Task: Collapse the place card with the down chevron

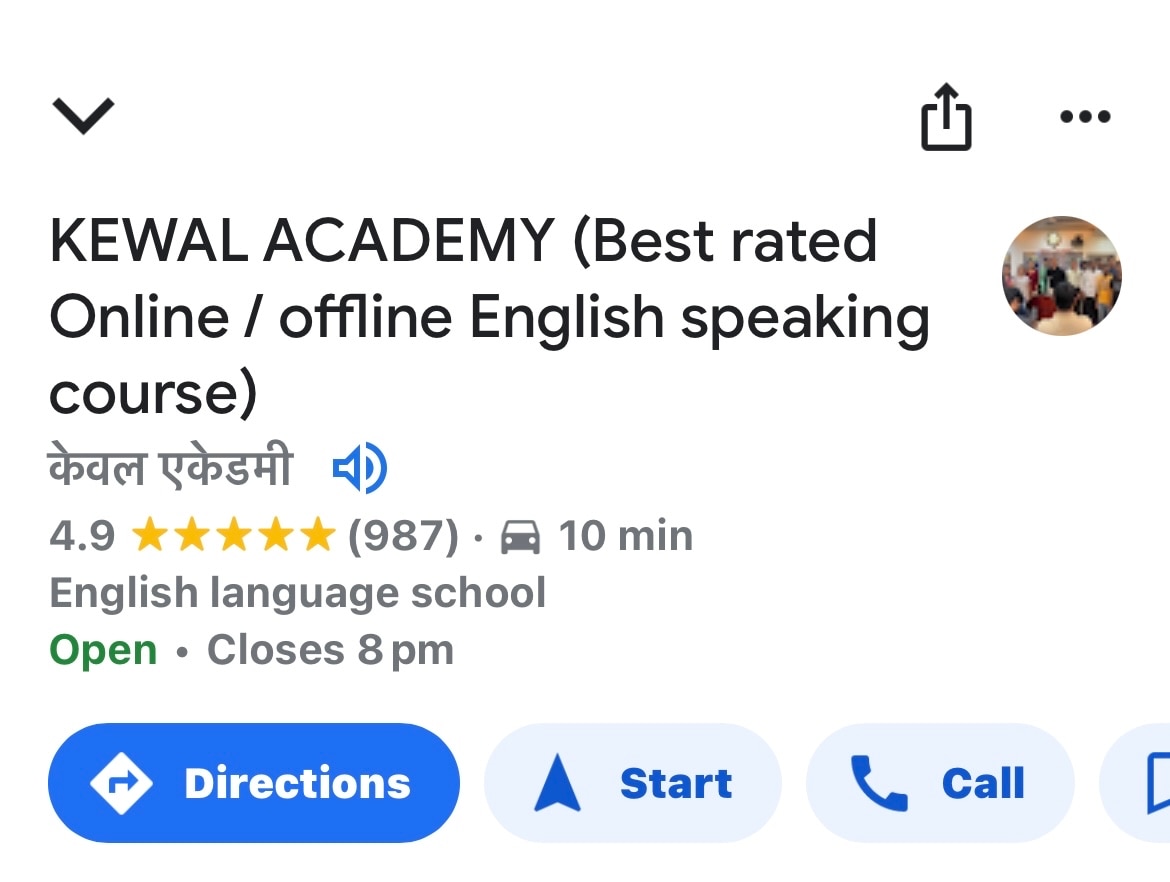Action: [83, 116]
